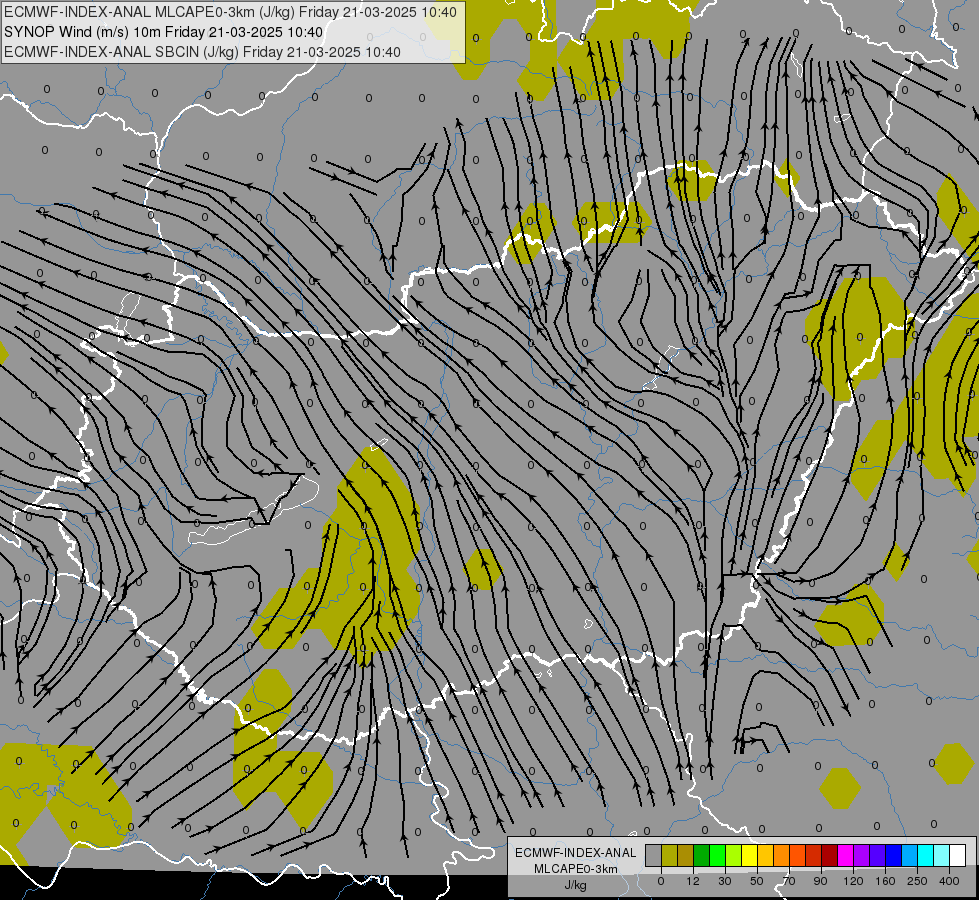Click the legend tick value 50
The width and height of the screenshot is (979, 900).
pos(756,881)
